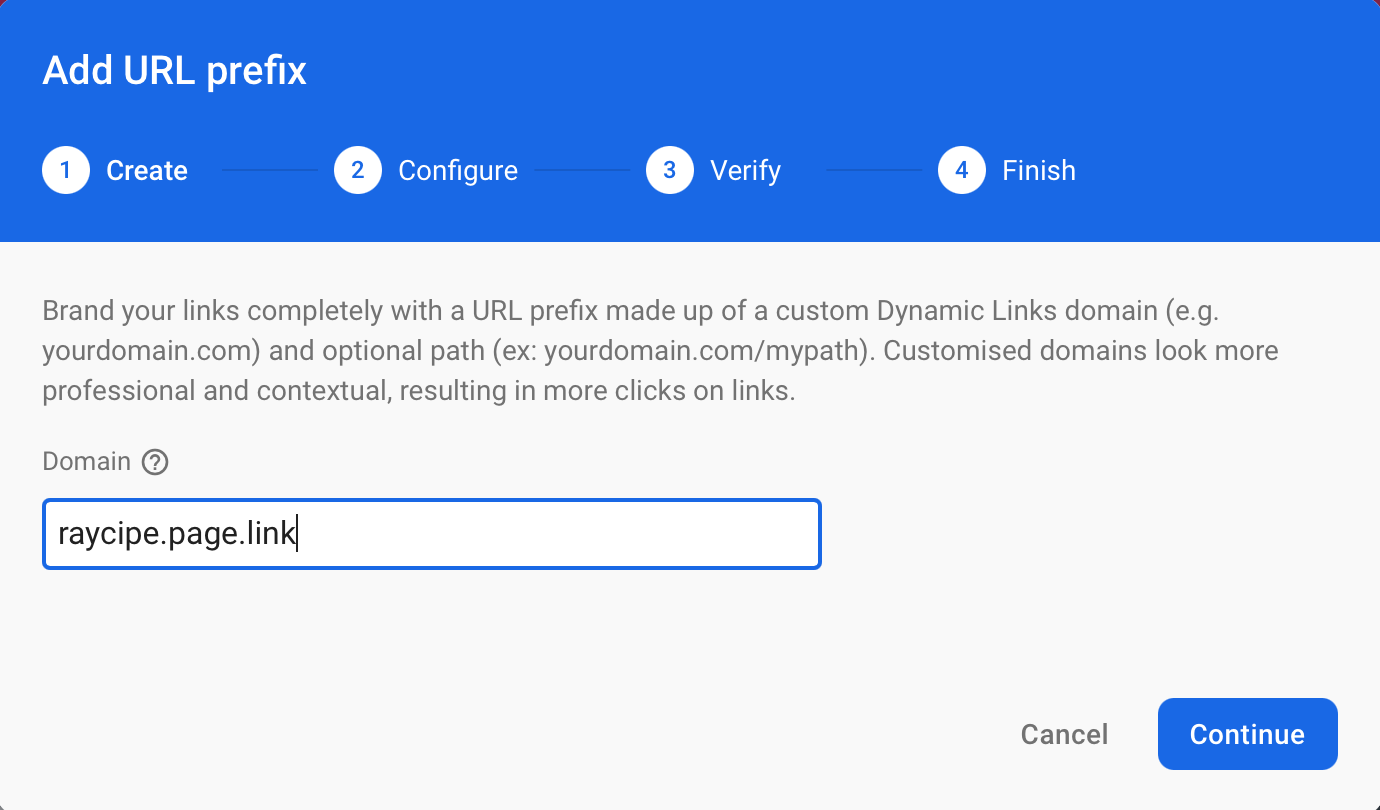Place cursor in the domain input field
Viewport: 1380px width, 810px height.
tap(430, 533)
